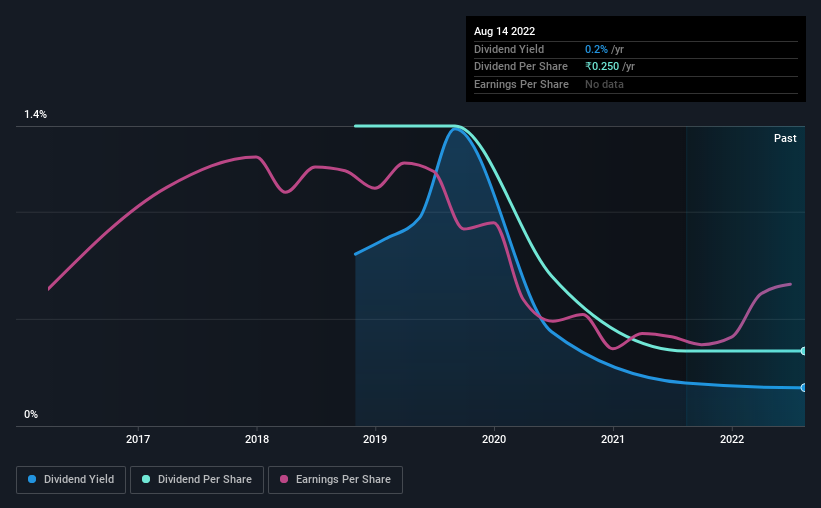The image size is (821, 508).
Task: Toggle the Dividend Yield legend button
Action: point(71,480)
